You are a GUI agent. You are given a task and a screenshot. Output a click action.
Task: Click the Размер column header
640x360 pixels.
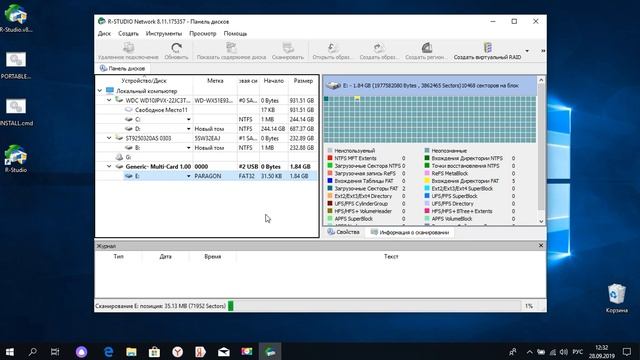coord(303,81)
